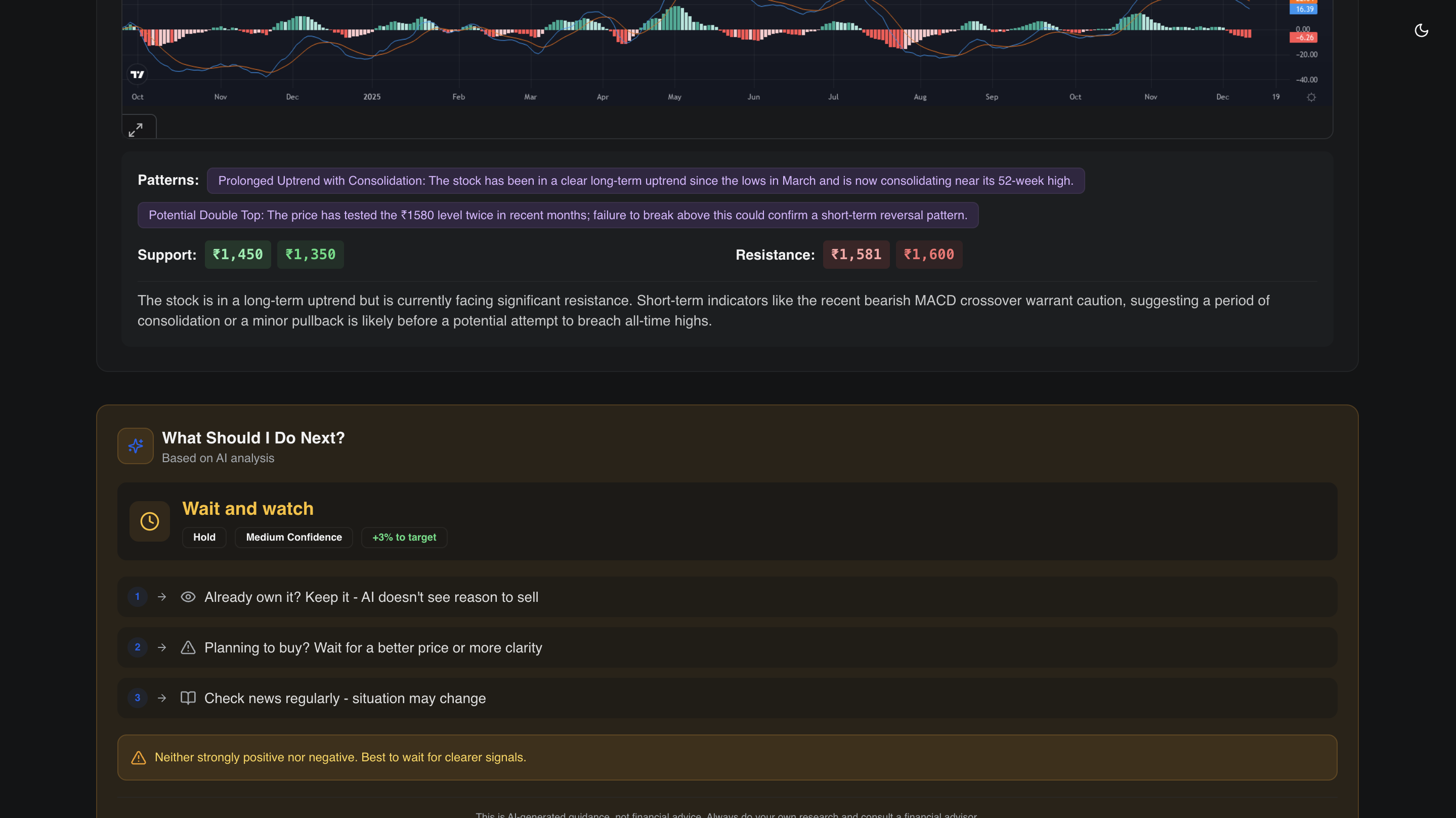
Task: Select support level ₹1,450
Action: pyautogui.click(x=237, y=255)
